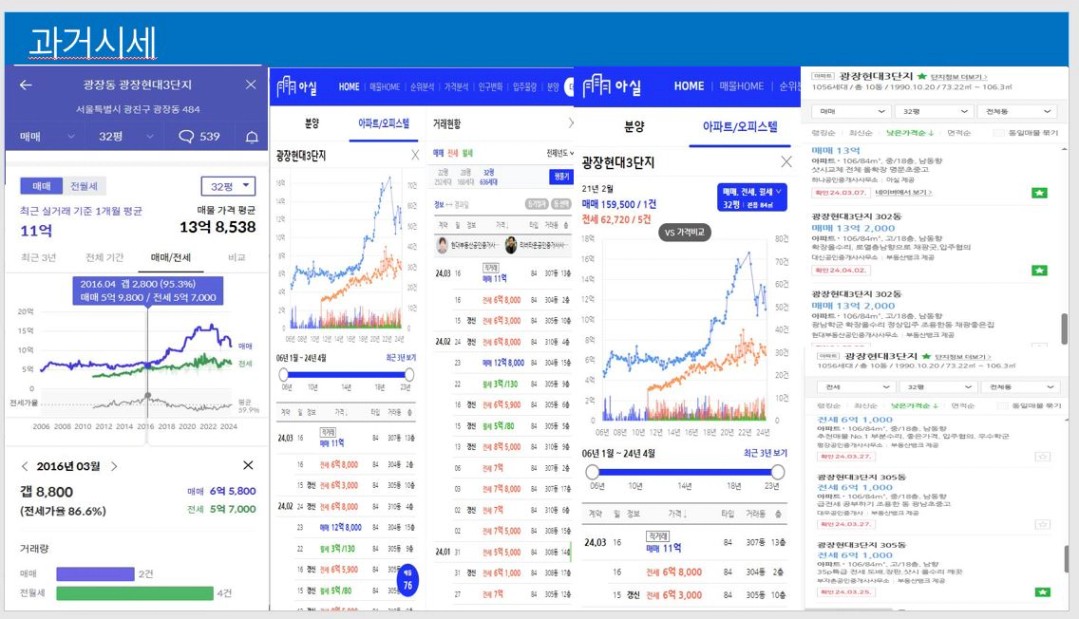The width and height of the screenshot is (1079, 619).
Task: Select 아파트/오피스텔 tab in the first 아실 panel
Action: (x=383, y=123)
